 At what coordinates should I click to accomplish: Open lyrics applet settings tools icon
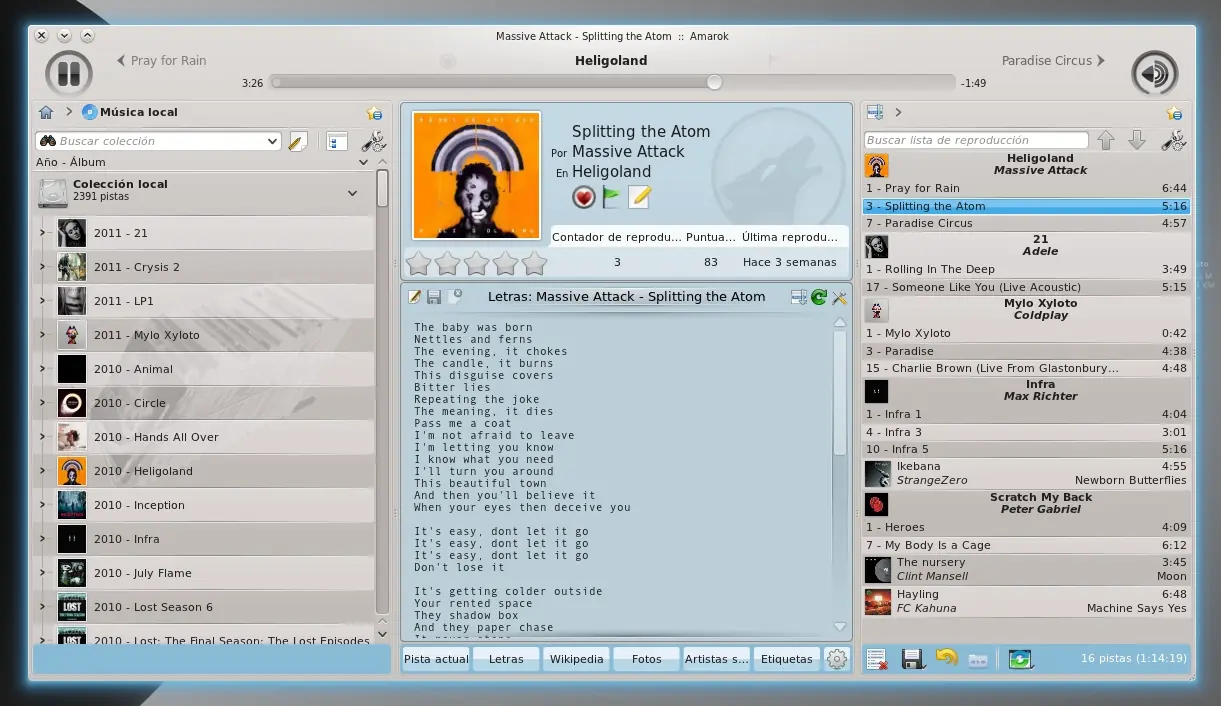click(839, 297)
